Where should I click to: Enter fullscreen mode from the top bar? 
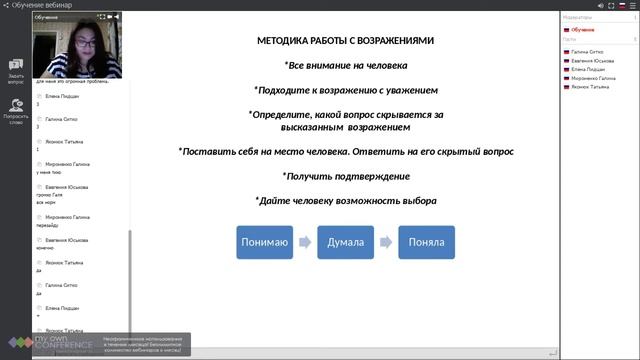coord(611,5)
